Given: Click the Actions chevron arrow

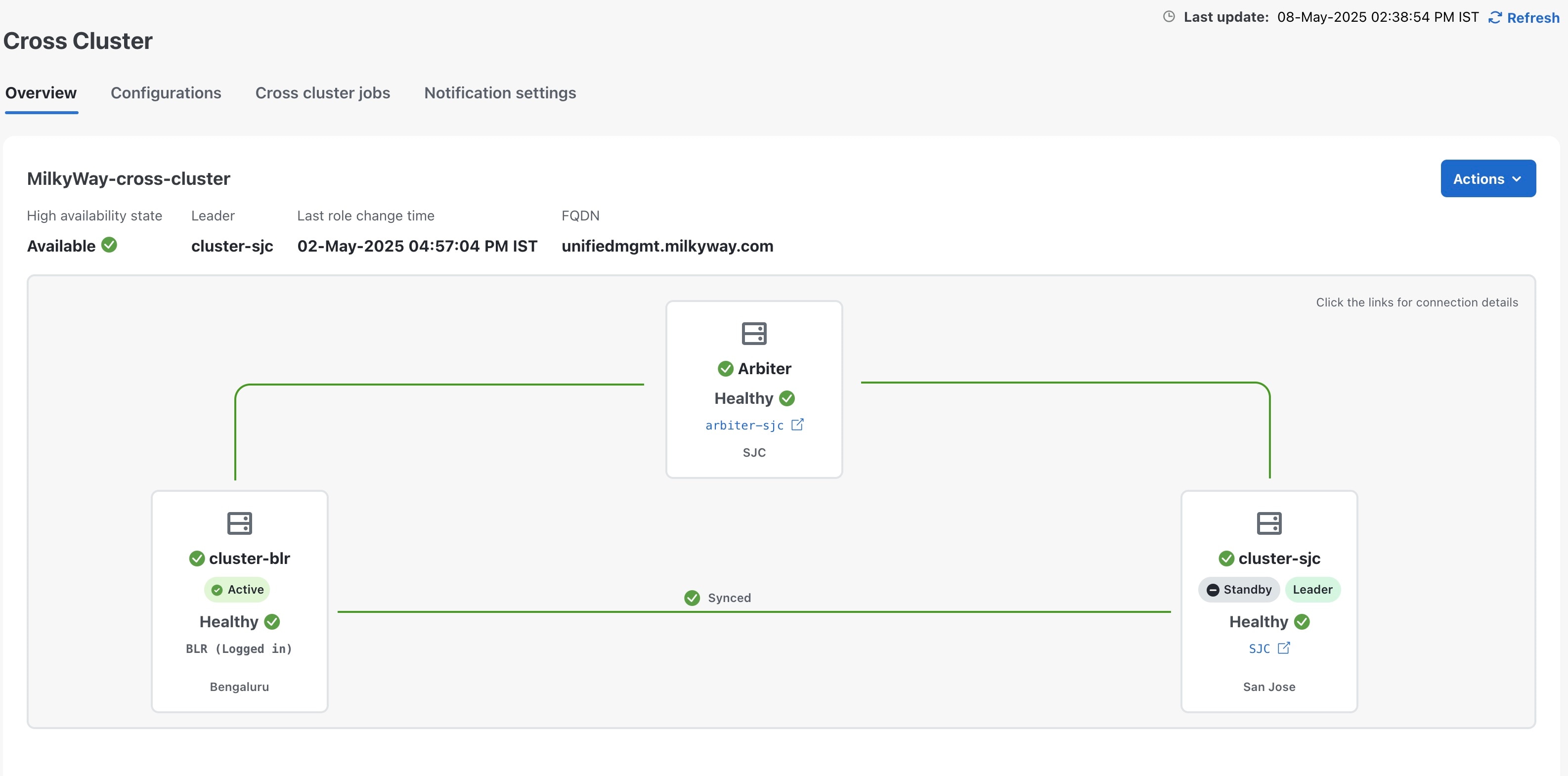Looking at the screenshot, I should tap(1516, 179).
